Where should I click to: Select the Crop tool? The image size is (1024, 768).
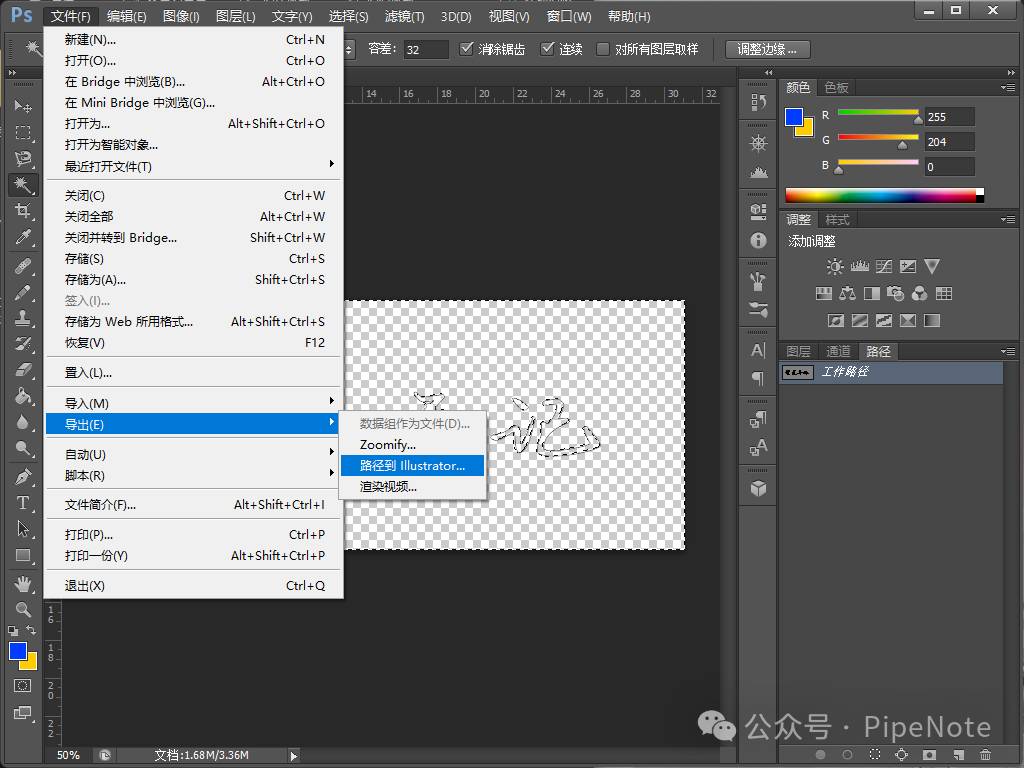coord(23,210)
